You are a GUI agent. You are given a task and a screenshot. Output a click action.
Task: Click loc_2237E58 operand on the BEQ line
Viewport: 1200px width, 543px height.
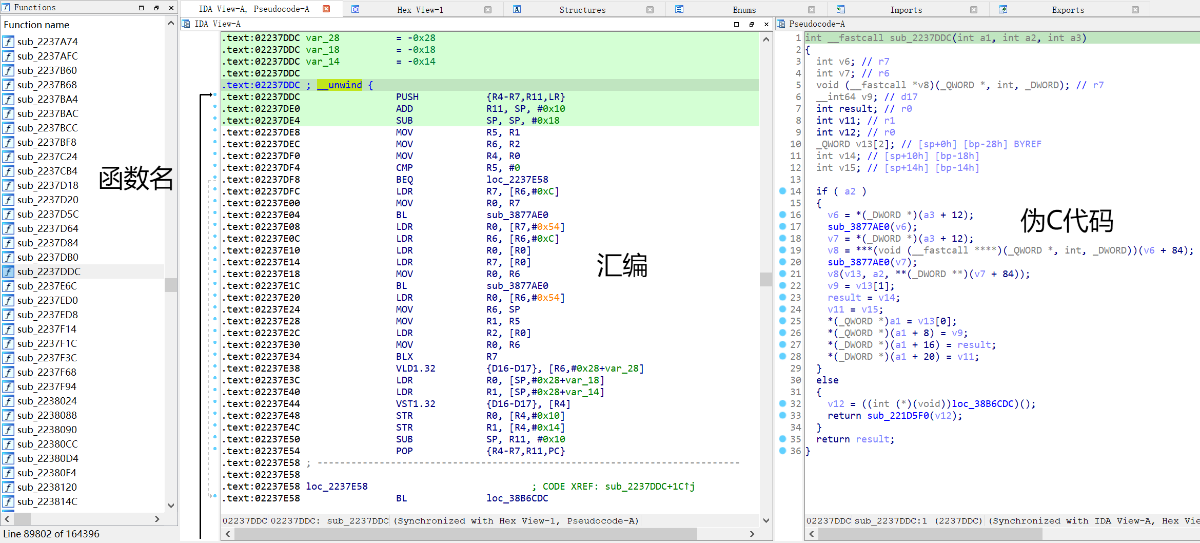tap(519, 179)
